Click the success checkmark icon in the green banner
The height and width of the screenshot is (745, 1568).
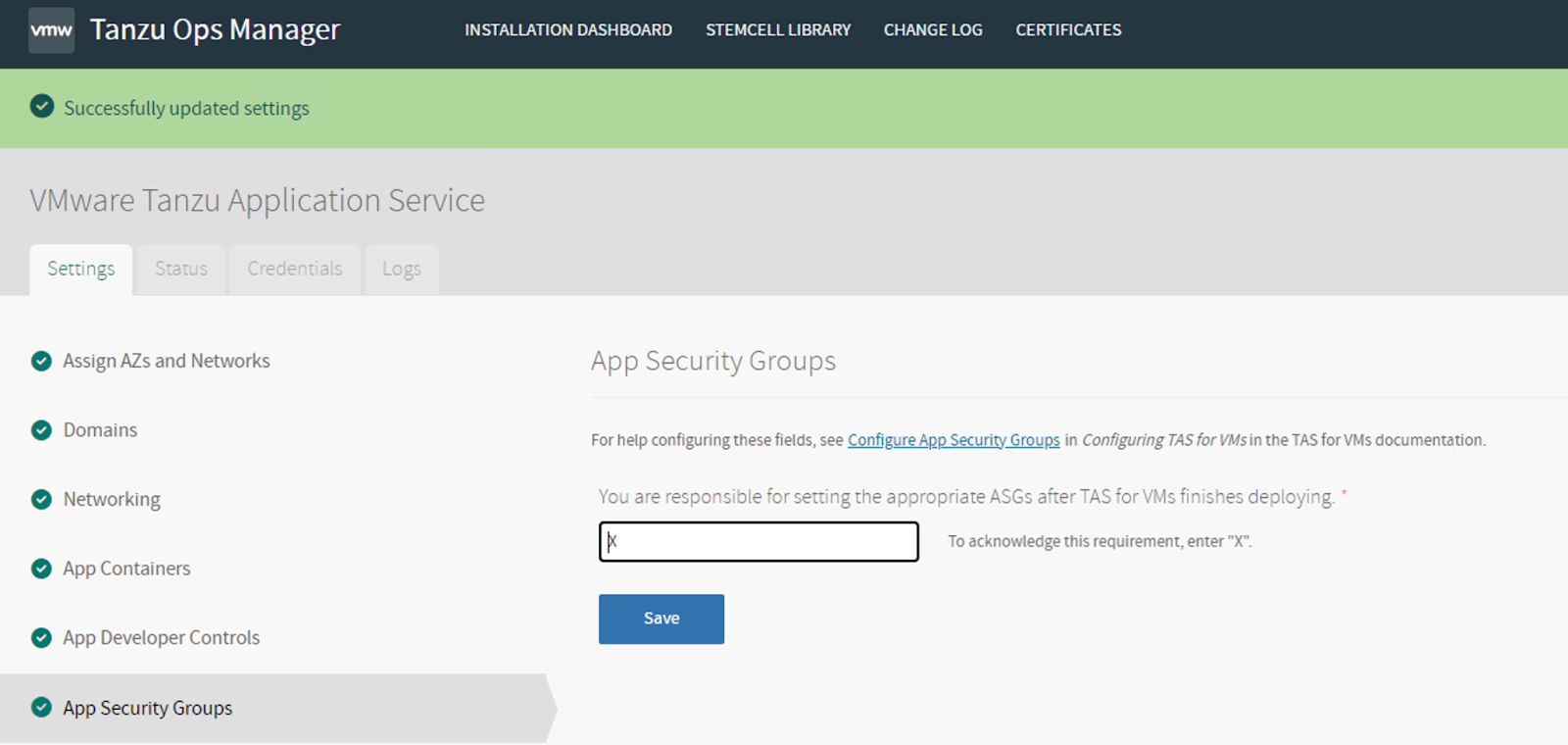[x=42, y=106]
